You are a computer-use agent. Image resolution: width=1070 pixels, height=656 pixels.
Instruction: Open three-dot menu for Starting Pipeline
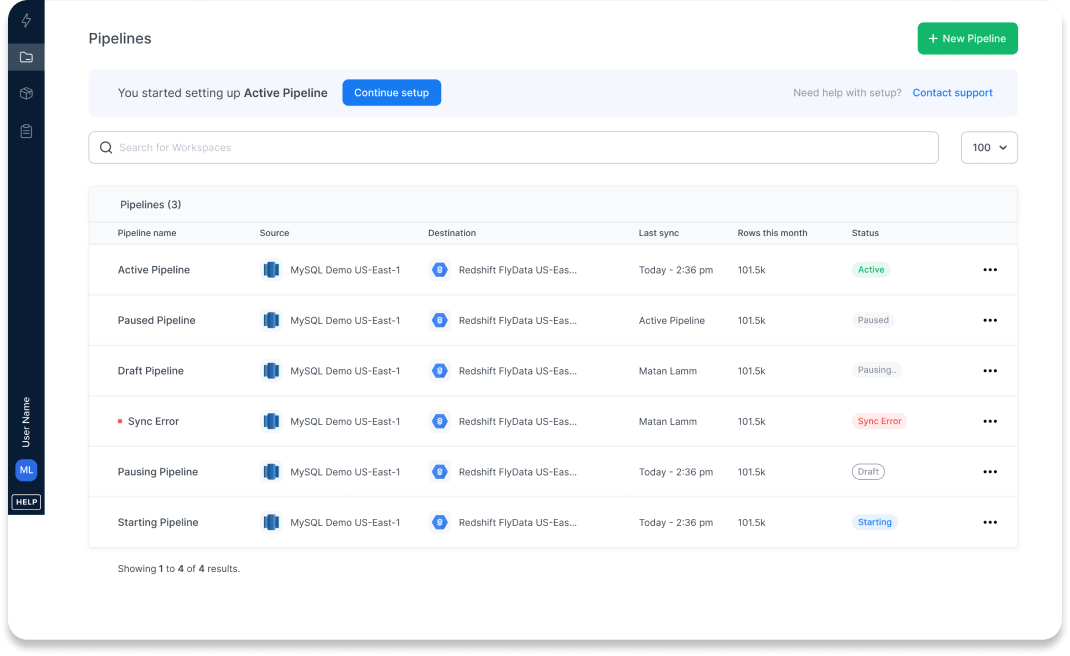tap(989, 522)
